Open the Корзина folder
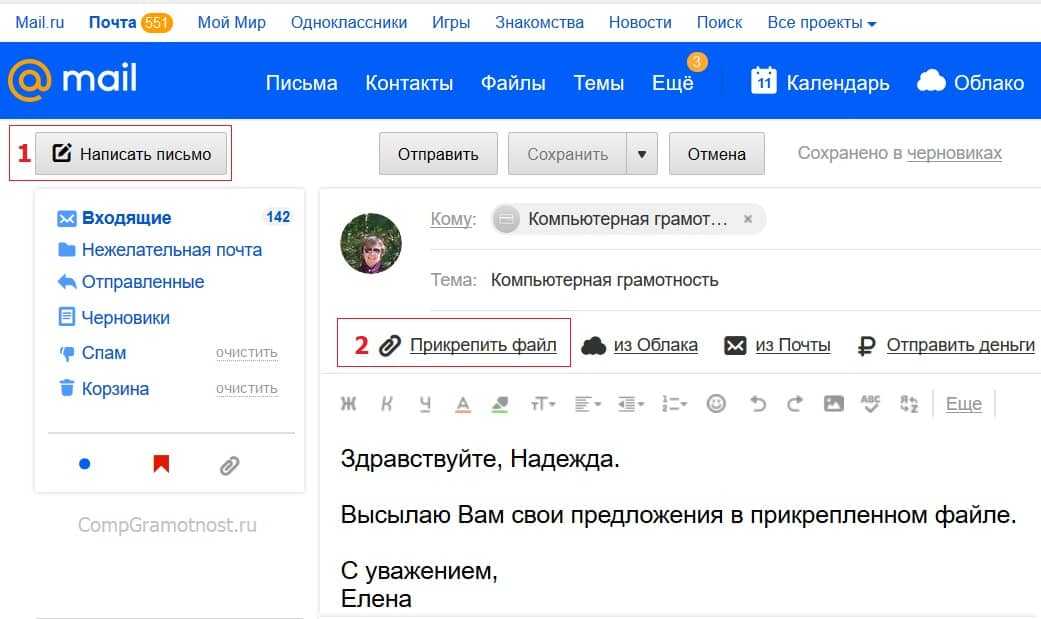The height and width of the screenshot is (619, 1041). coord(115,389)
